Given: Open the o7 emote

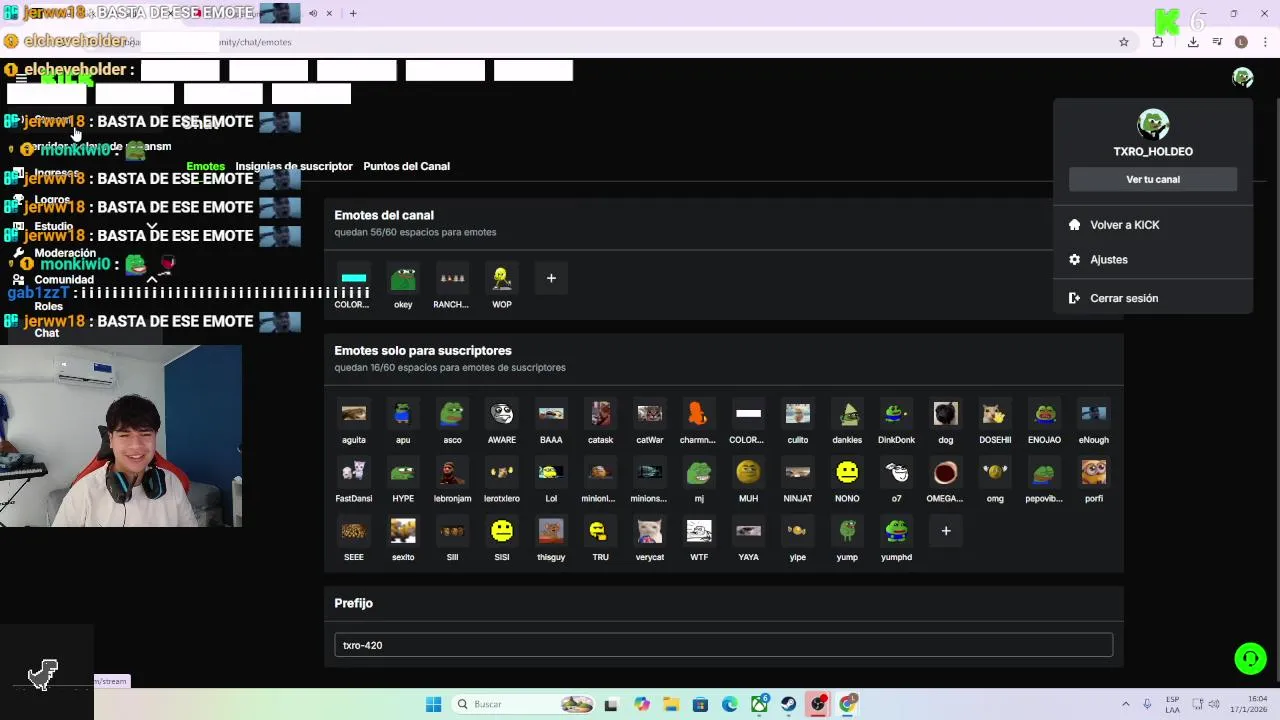Looking at the screenshot, I should coord(896,472).
